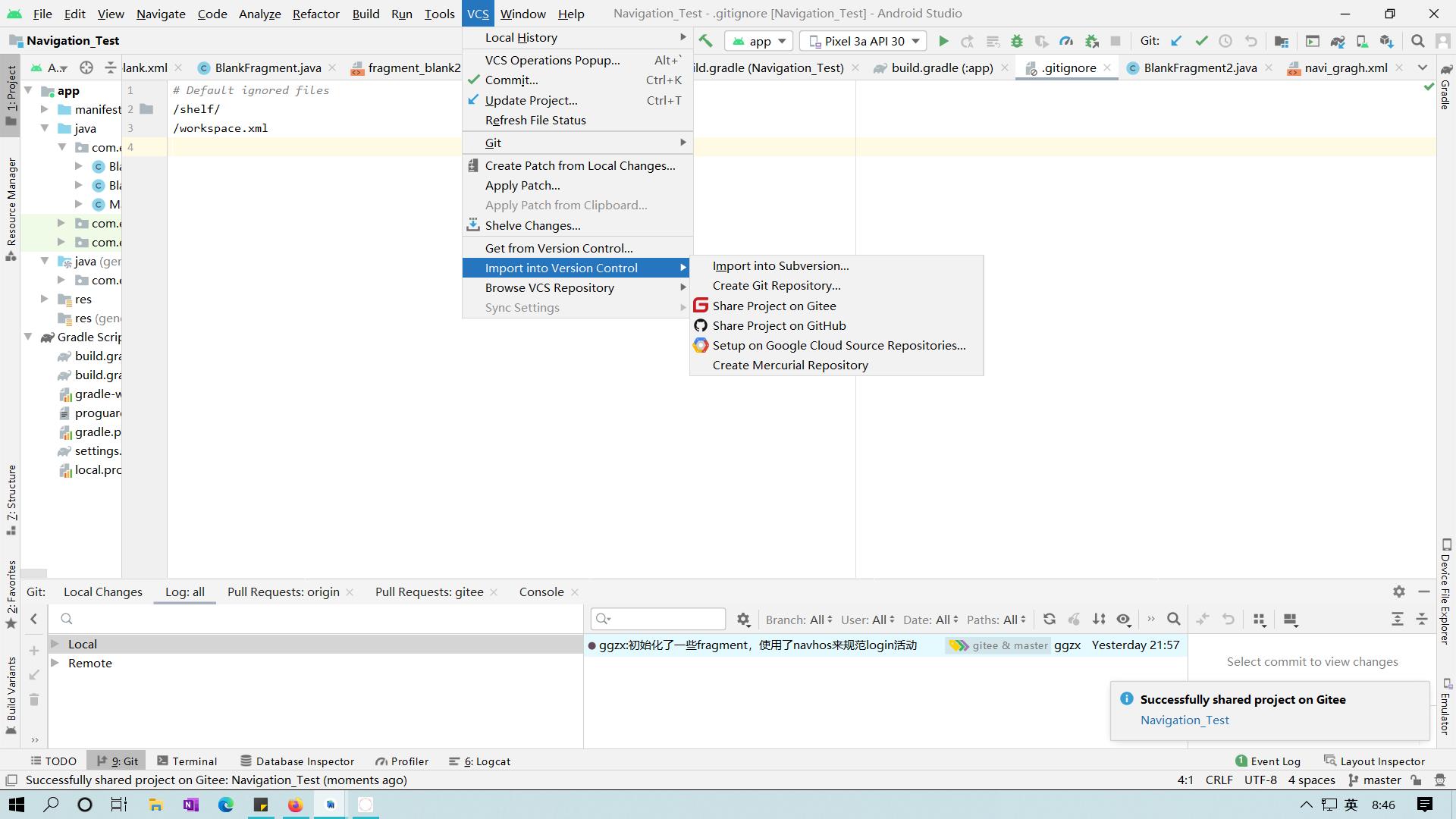Enable Sync Settings option in VCS menu
Screen dimensions: 1456x819
[x=522, y=307]
